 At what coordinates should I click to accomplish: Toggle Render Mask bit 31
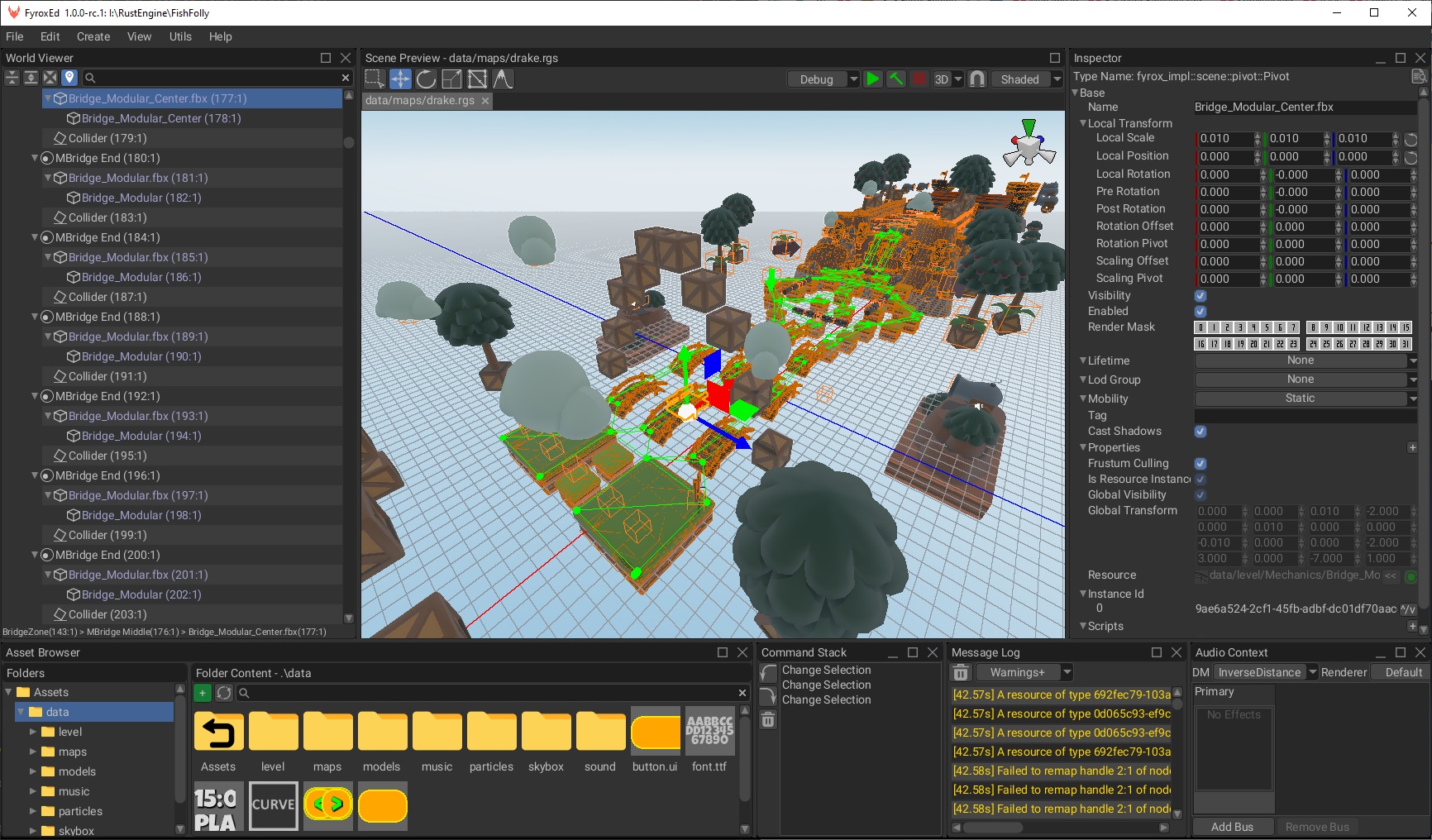[x=1406, y=344]
